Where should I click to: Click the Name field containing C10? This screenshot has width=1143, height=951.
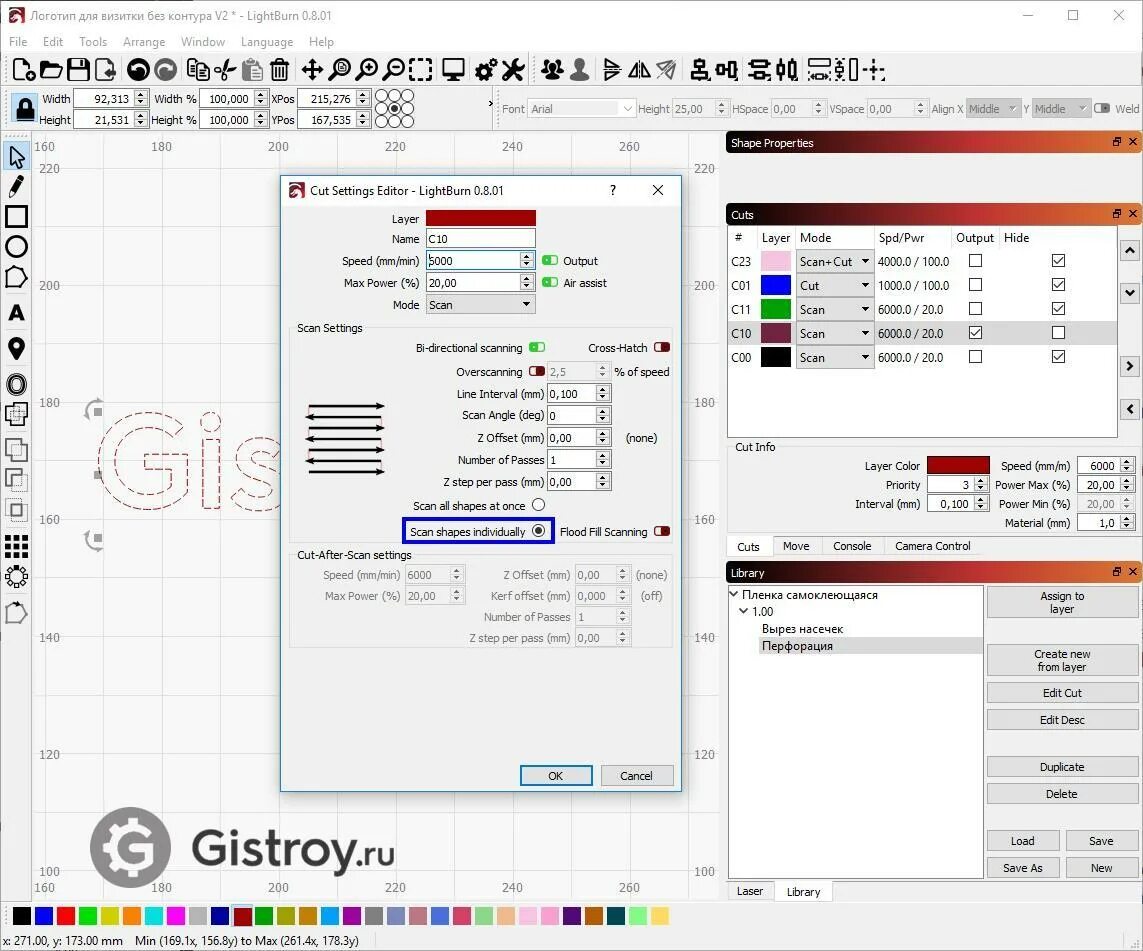480,238
